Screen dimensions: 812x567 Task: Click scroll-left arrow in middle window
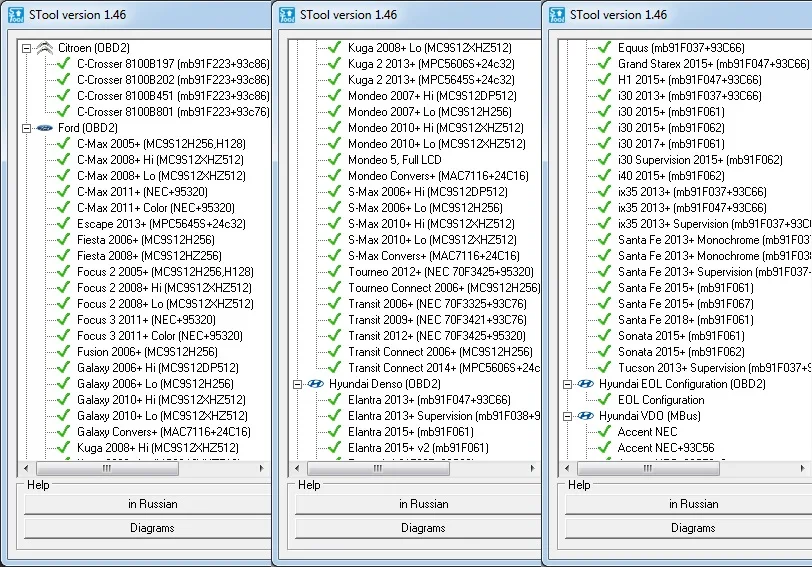[x=297, y=469]
